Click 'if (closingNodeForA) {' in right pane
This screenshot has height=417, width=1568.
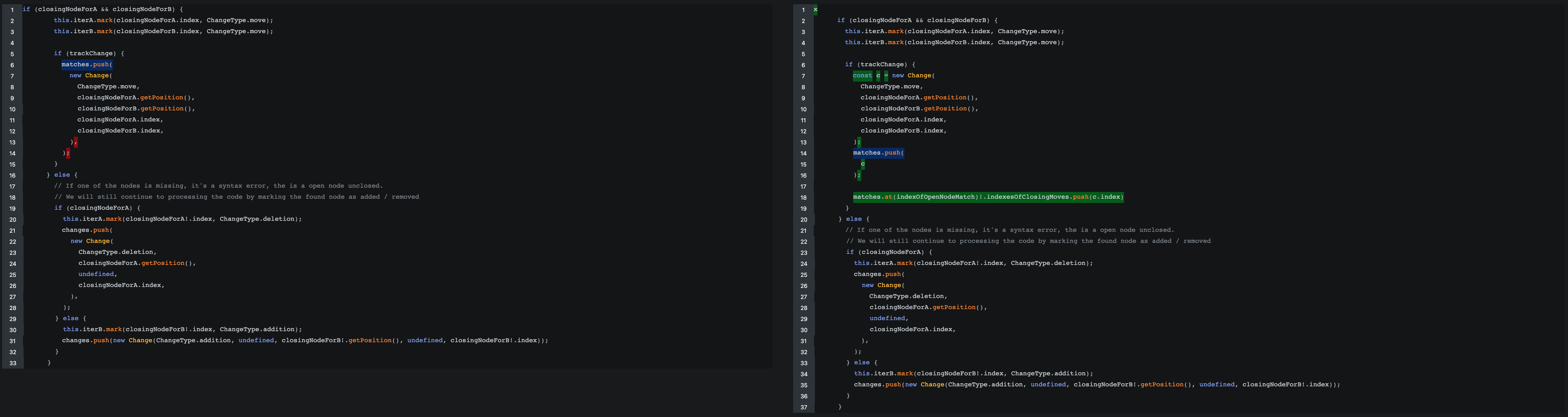[x=889, y=252]
